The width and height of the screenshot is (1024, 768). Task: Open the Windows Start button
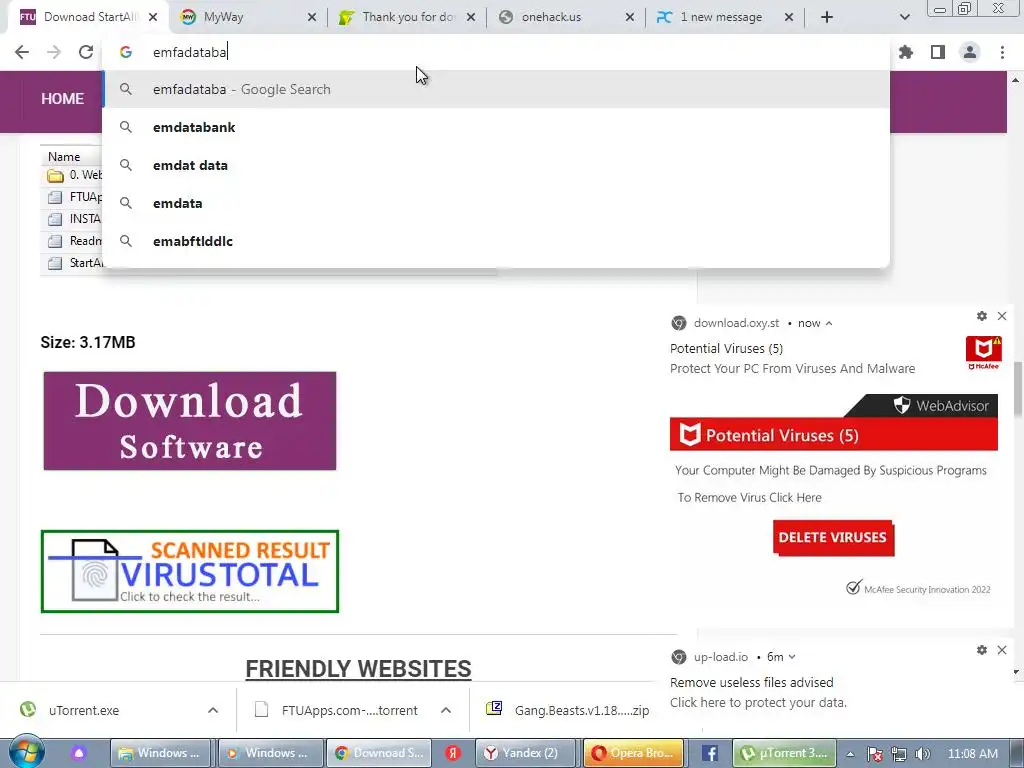(x=26, y=752)
